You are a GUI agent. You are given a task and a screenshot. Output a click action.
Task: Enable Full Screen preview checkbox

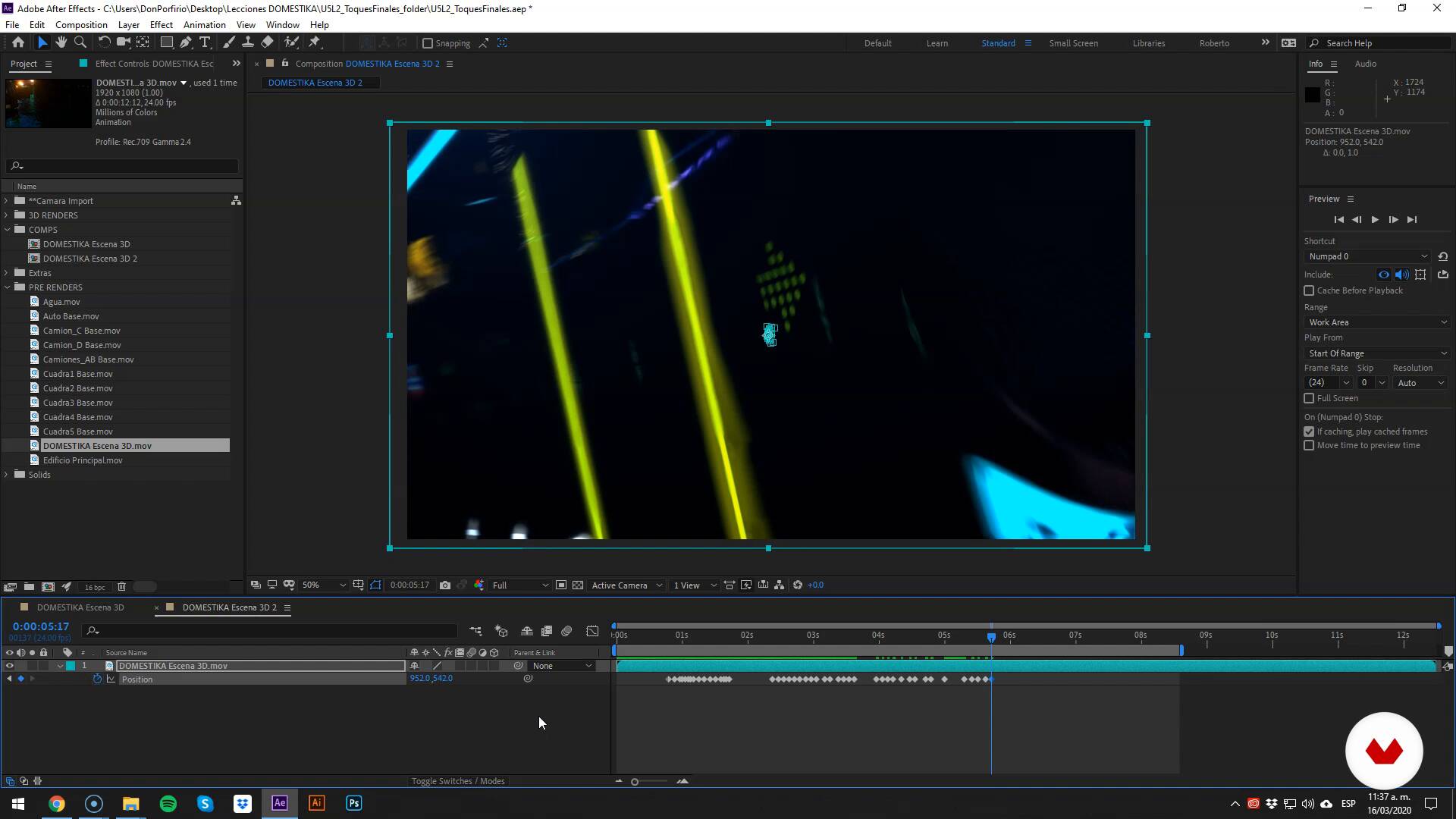pyautogui.click(x=1309, y=399)
